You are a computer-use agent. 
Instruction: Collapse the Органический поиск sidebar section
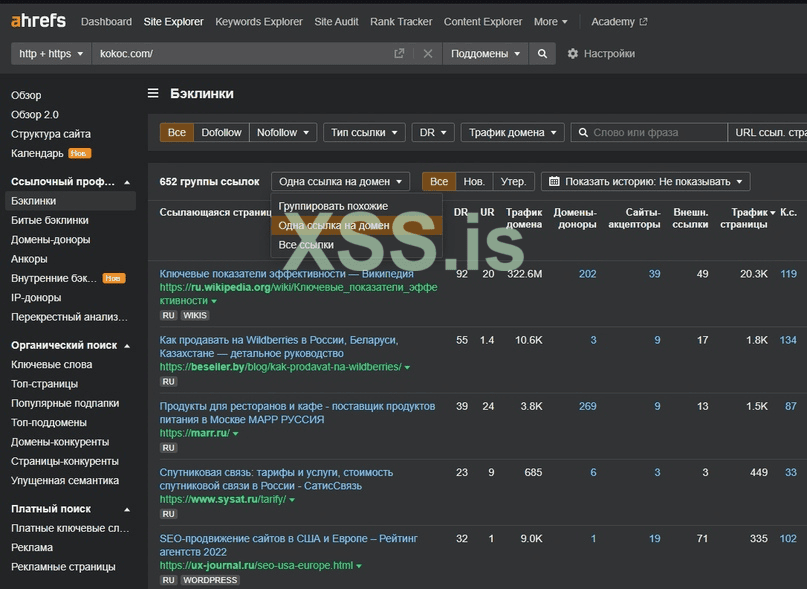point(126,346)
